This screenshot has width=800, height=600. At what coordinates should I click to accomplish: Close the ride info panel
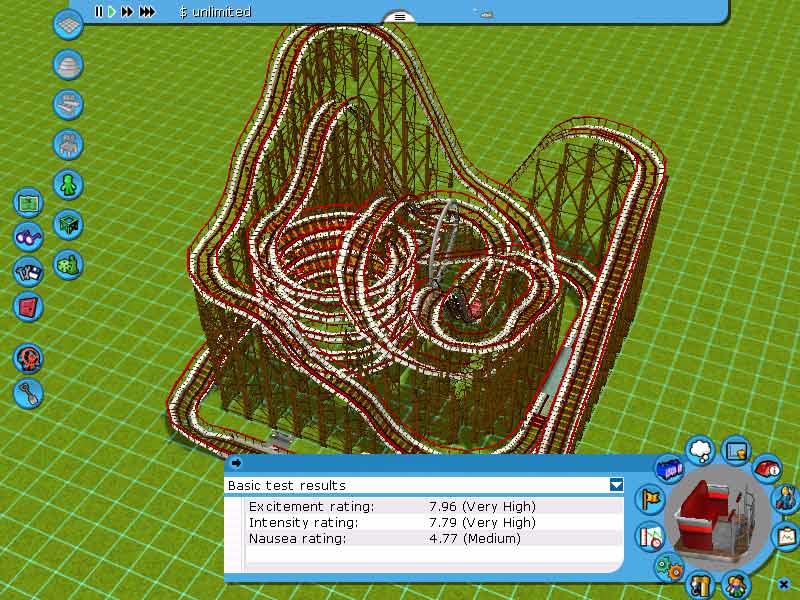pos(783,584)
